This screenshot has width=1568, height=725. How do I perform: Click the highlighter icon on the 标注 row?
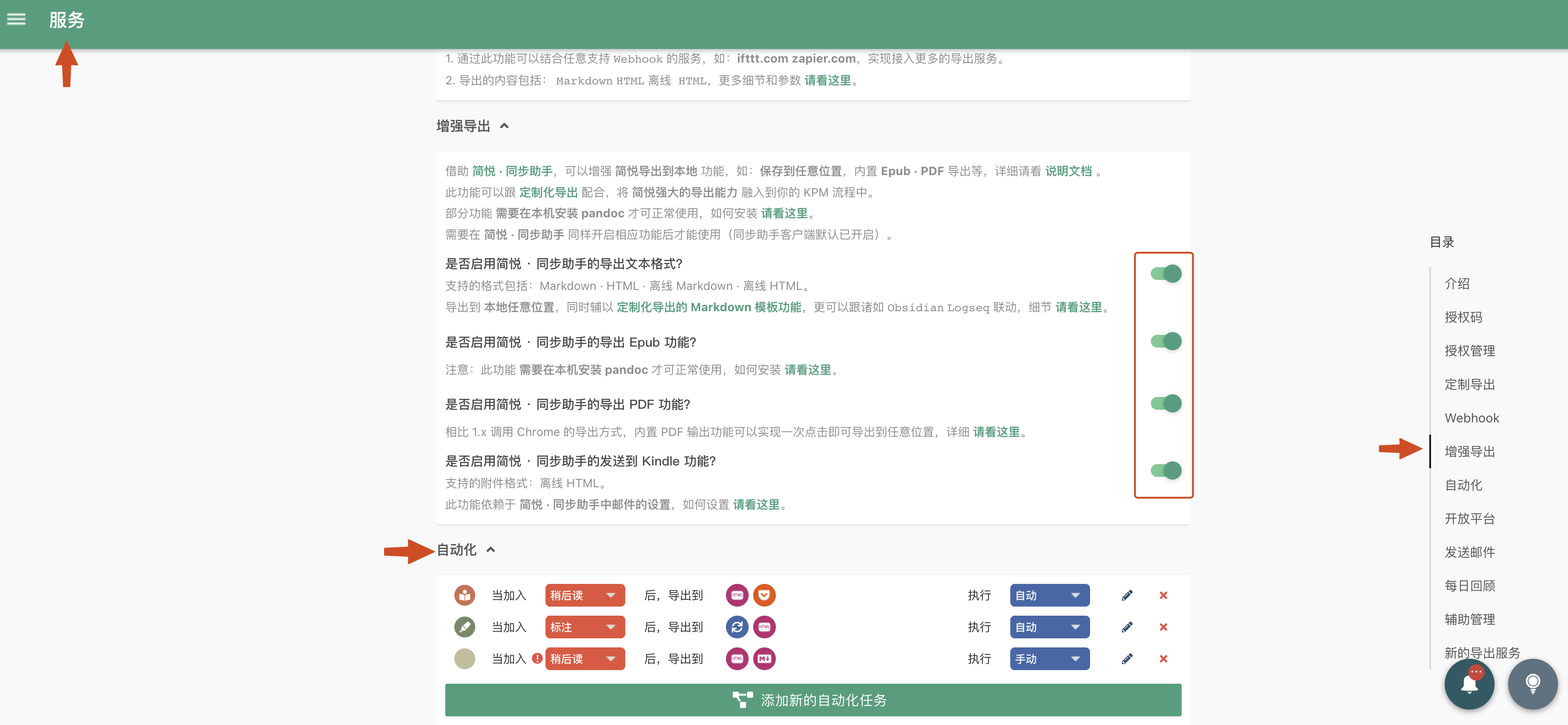pos(464,627)
